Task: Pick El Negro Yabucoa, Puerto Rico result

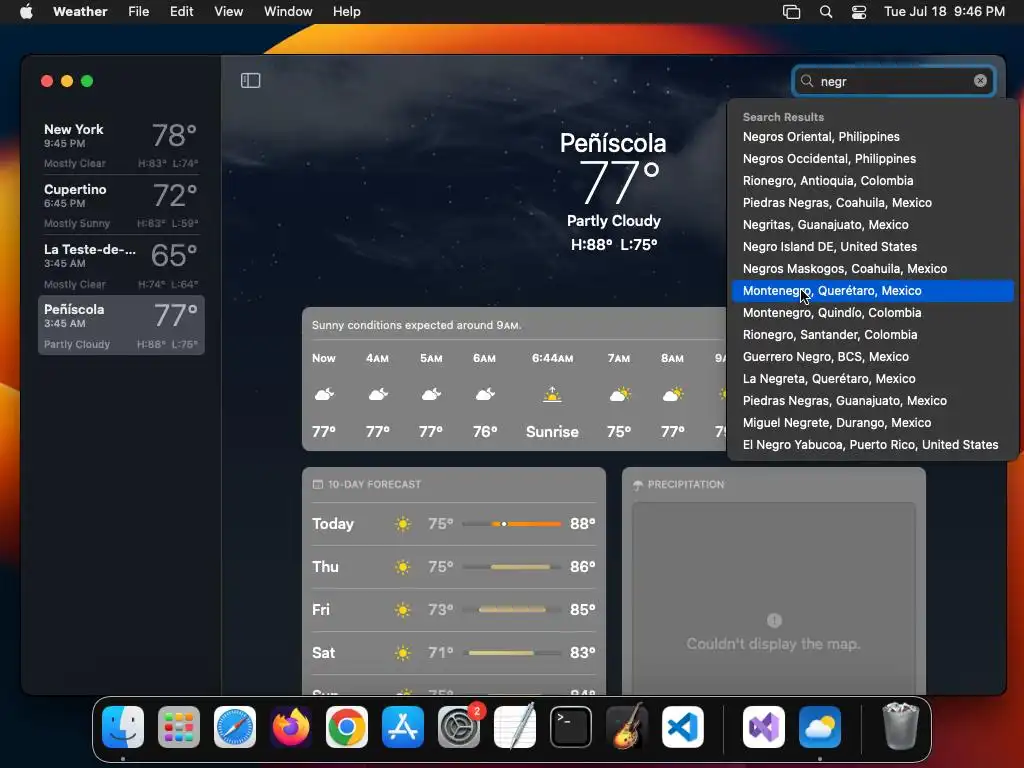Action: click(872, 445)
